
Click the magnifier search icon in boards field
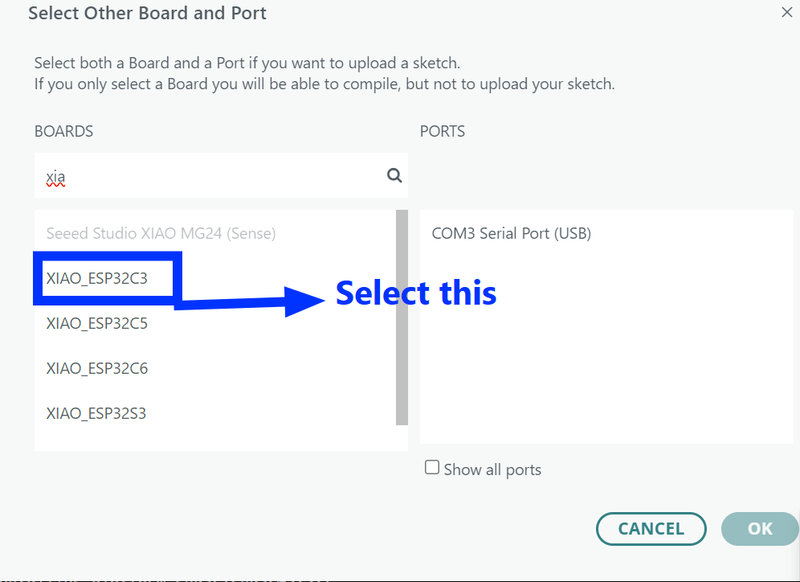(x=394, y=176)
